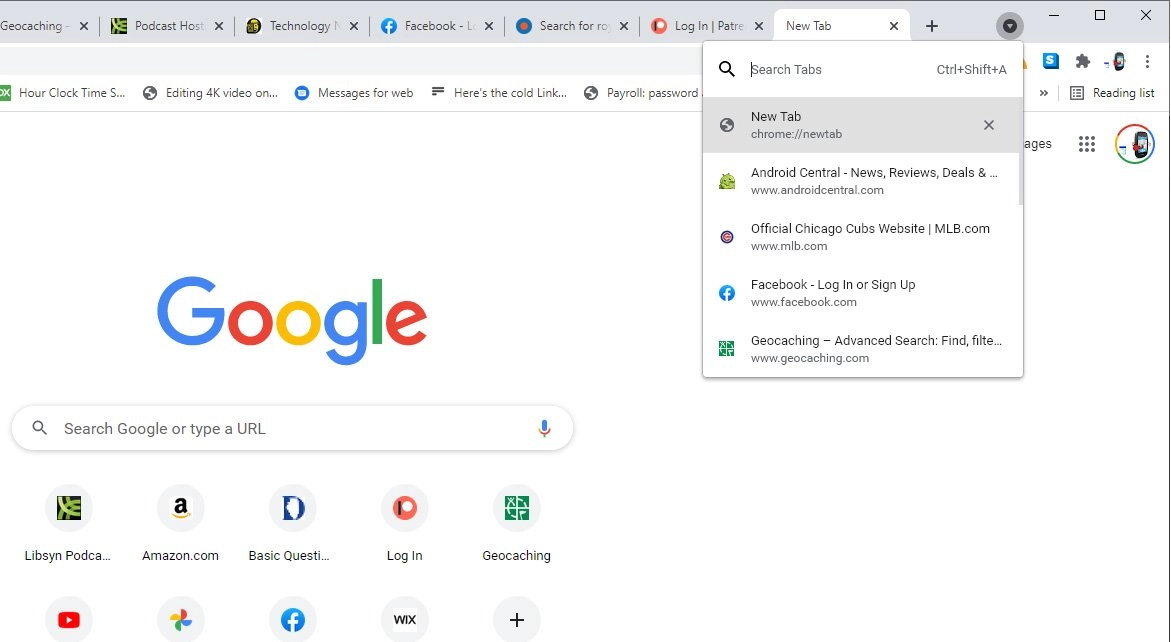Select Facebook - Log In or Sign Up entry

pyautogui.click(x=863, y=293)
